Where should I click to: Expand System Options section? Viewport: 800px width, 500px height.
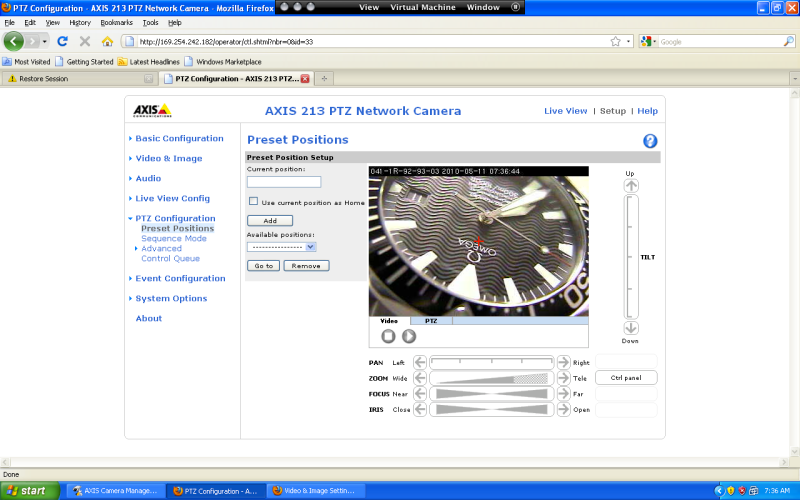point(171,298)
